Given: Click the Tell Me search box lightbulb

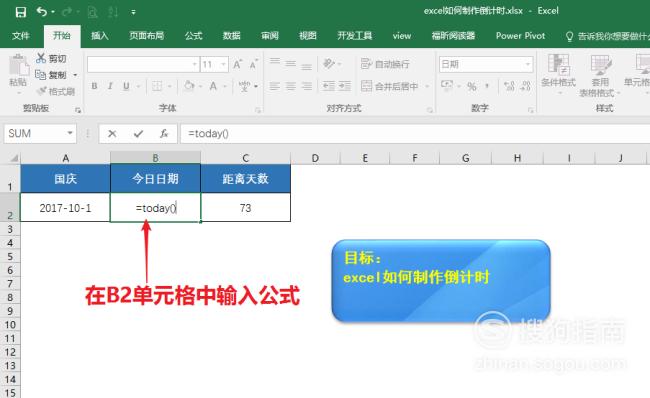Looking at the screenshot, I should (569, 36).
